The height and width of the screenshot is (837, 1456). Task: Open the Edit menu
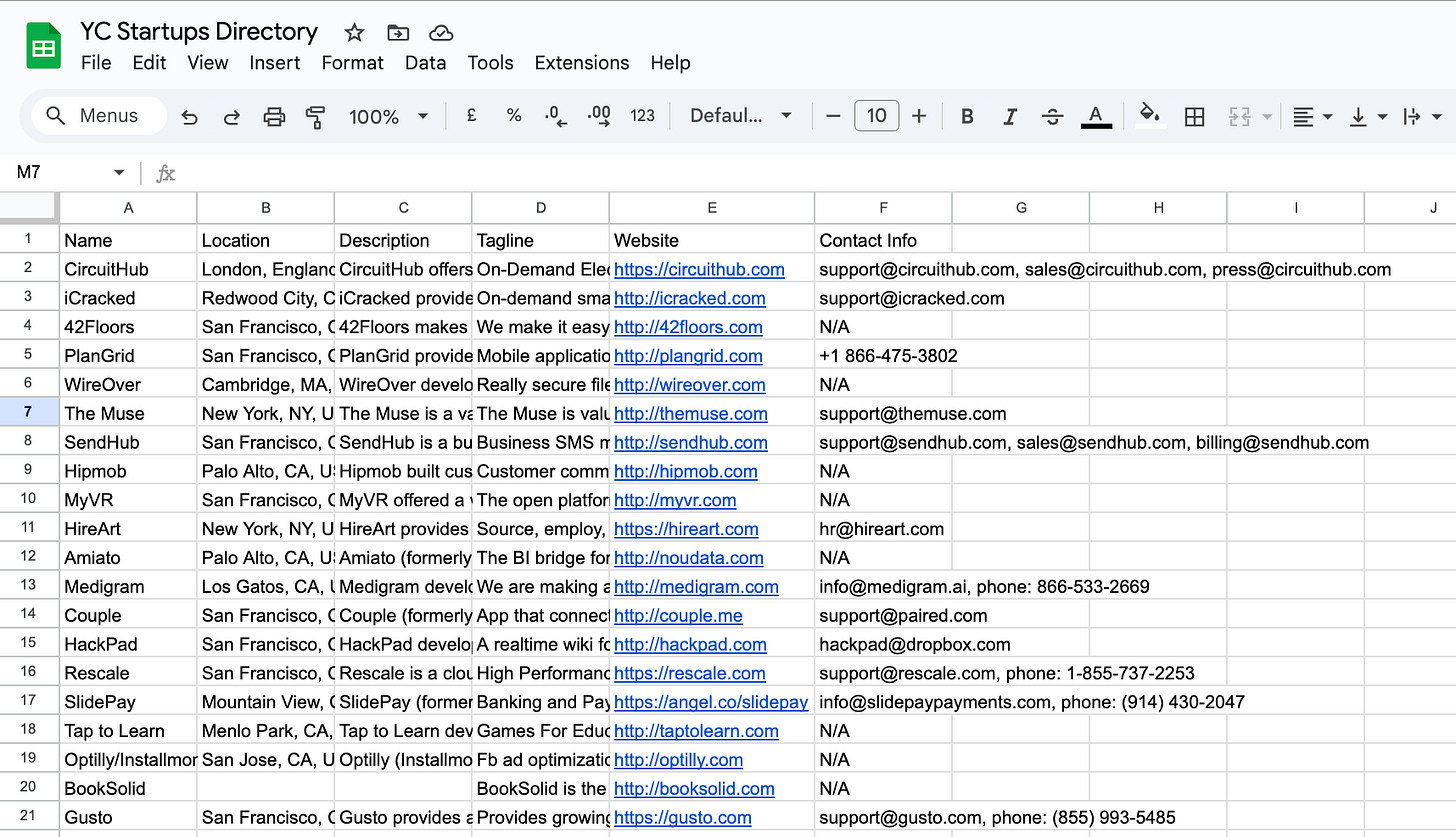149,63
